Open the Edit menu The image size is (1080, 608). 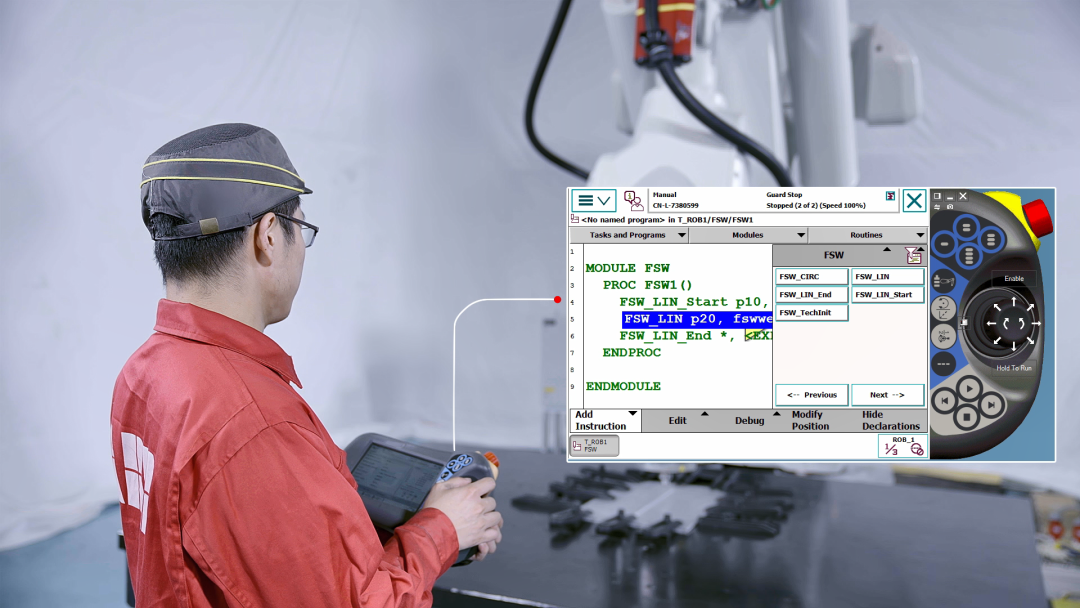point(678,420)
